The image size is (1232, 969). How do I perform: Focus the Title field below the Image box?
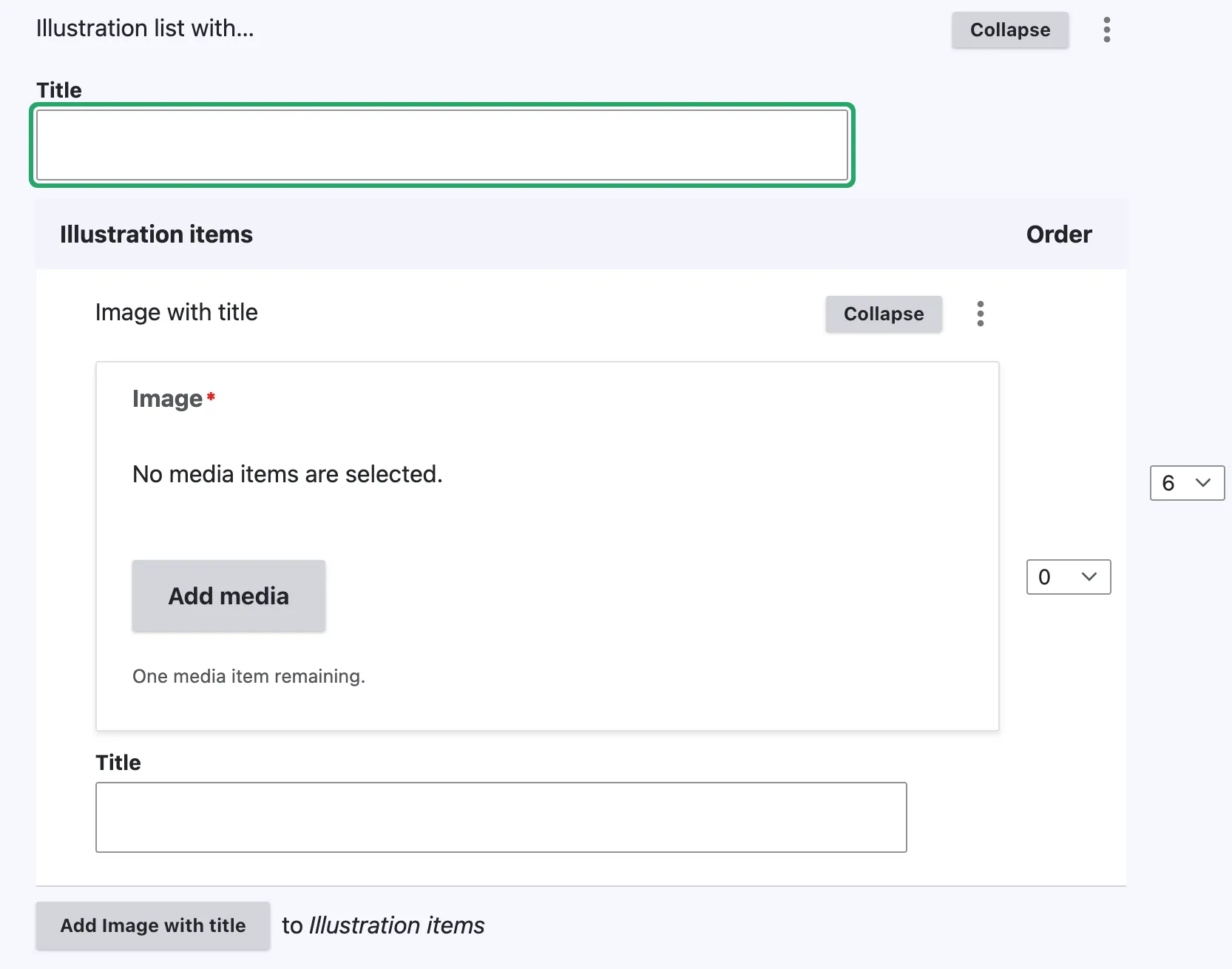[x=501, y=817]
